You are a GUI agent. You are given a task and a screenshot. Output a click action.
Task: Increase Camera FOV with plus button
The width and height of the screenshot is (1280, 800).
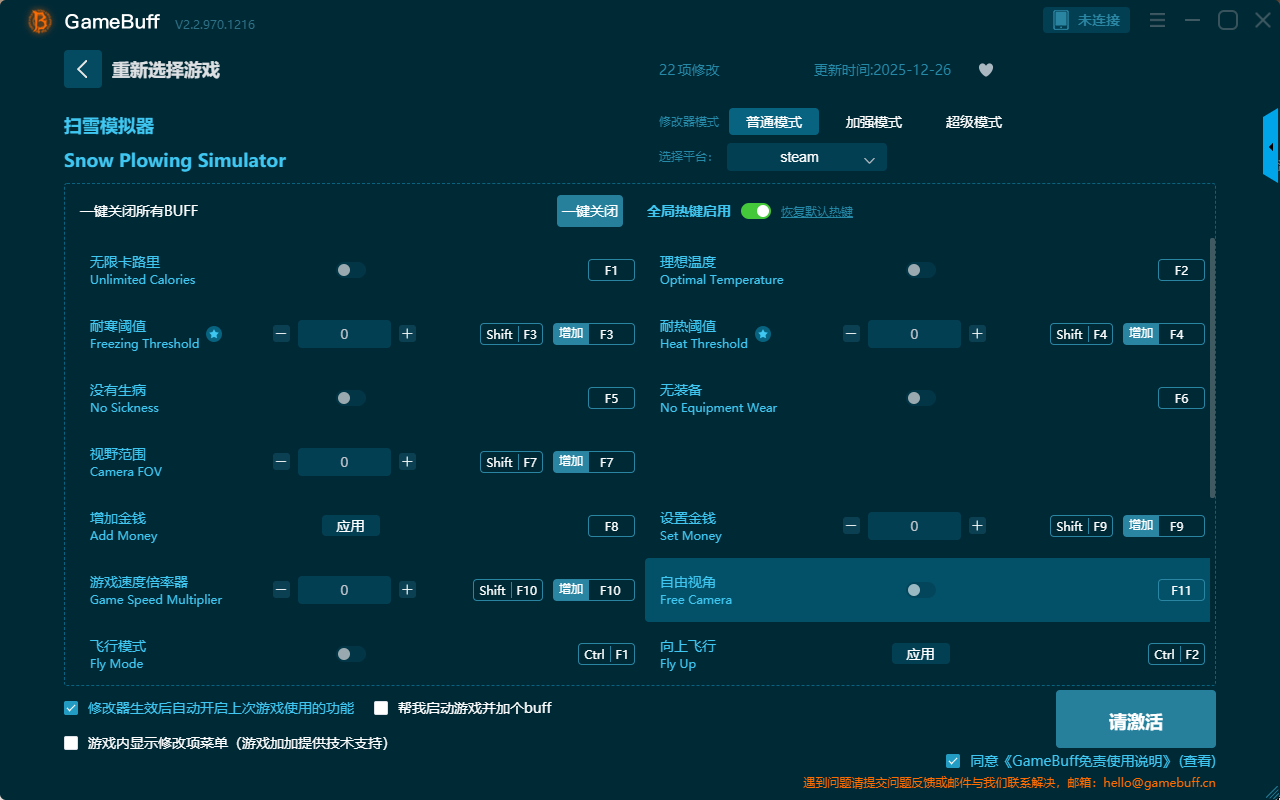tap(407, 462)
